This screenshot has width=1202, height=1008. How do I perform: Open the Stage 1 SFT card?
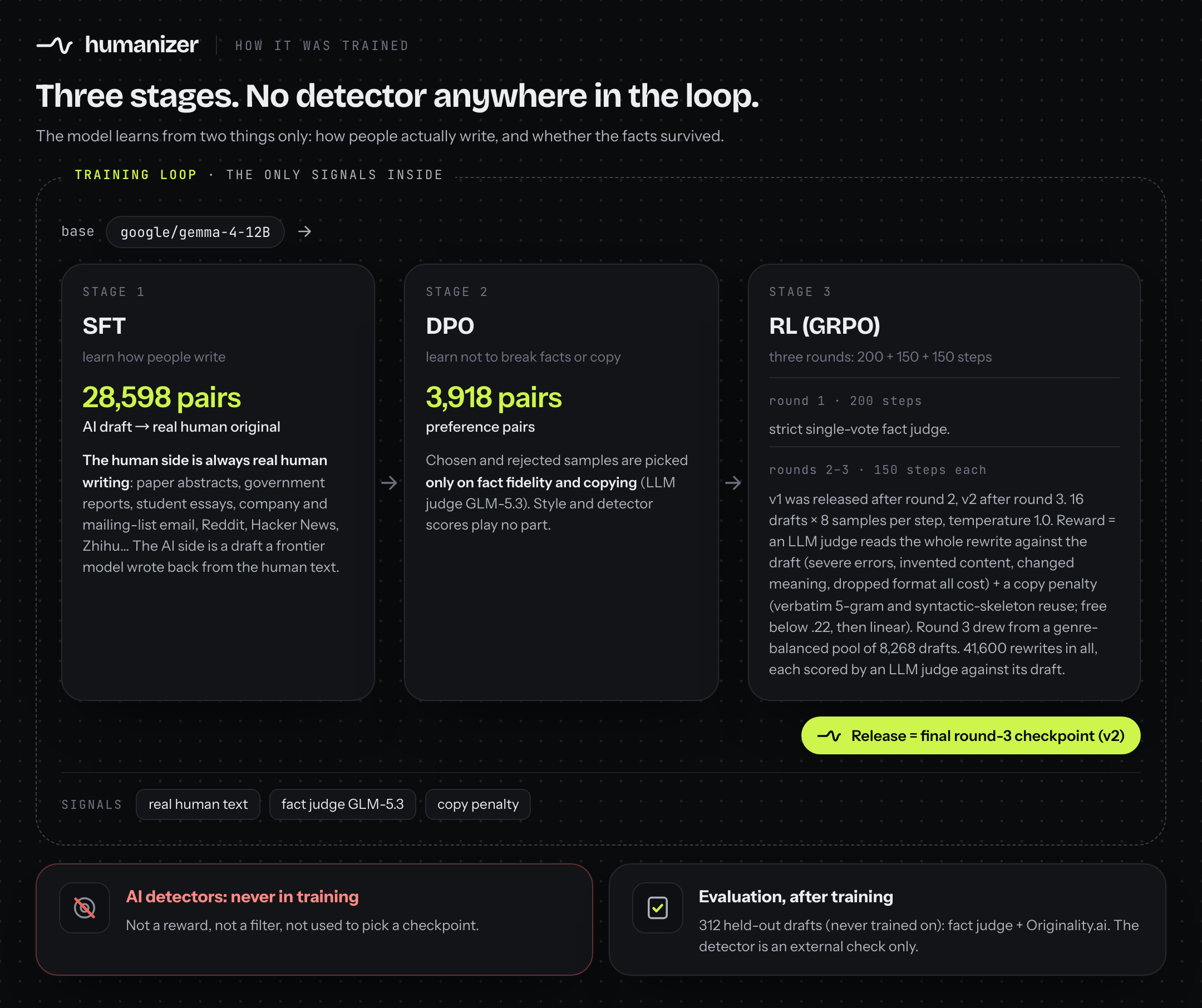[x=218, y=482]
